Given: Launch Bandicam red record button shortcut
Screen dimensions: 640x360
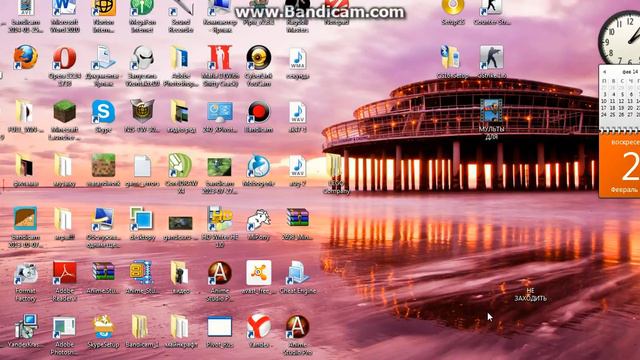Looking at the screenshot, I should click(x=258, y=112).
